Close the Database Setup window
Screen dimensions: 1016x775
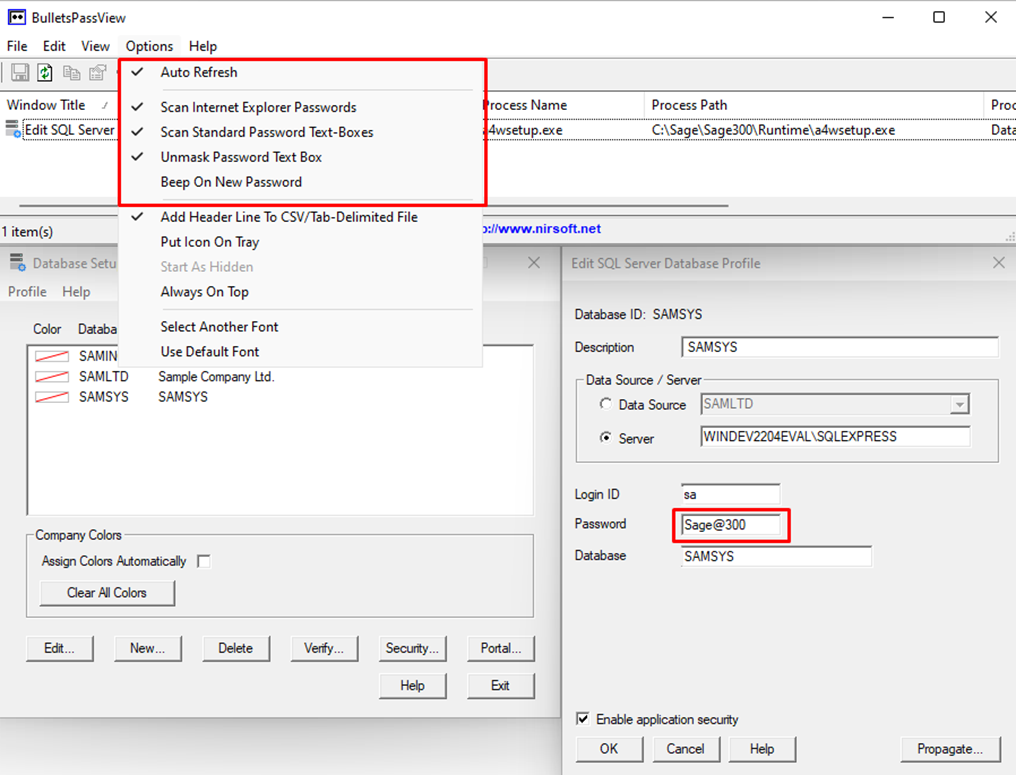(533, 263)
